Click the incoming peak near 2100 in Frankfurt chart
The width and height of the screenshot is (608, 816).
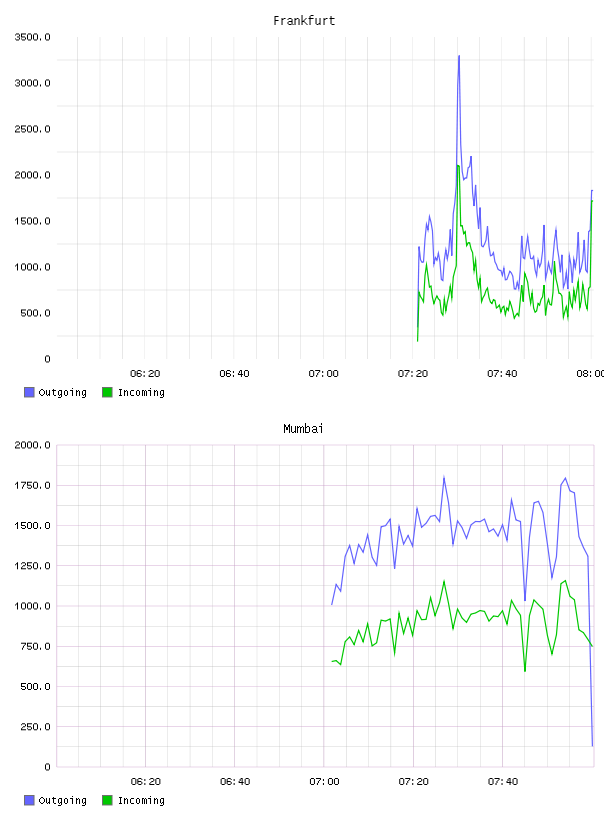458,166
